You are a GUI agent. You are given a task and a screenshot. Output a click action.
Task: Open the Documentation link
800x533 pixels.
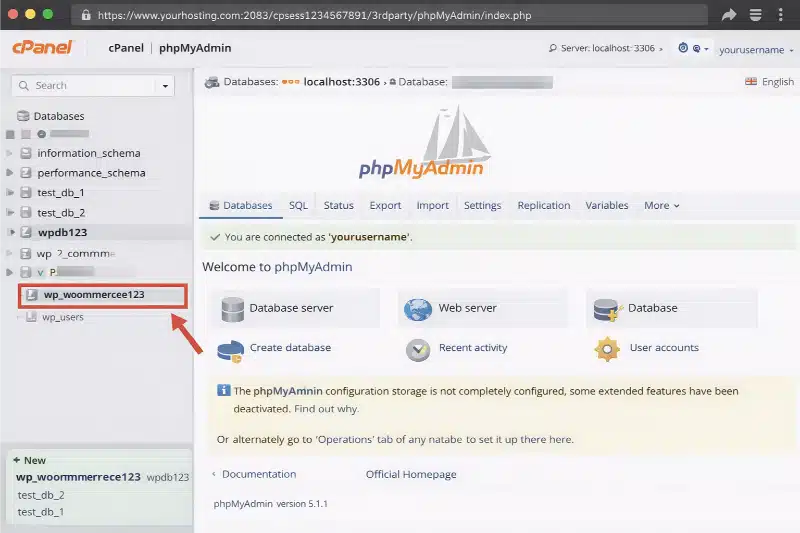click(259, 474)
